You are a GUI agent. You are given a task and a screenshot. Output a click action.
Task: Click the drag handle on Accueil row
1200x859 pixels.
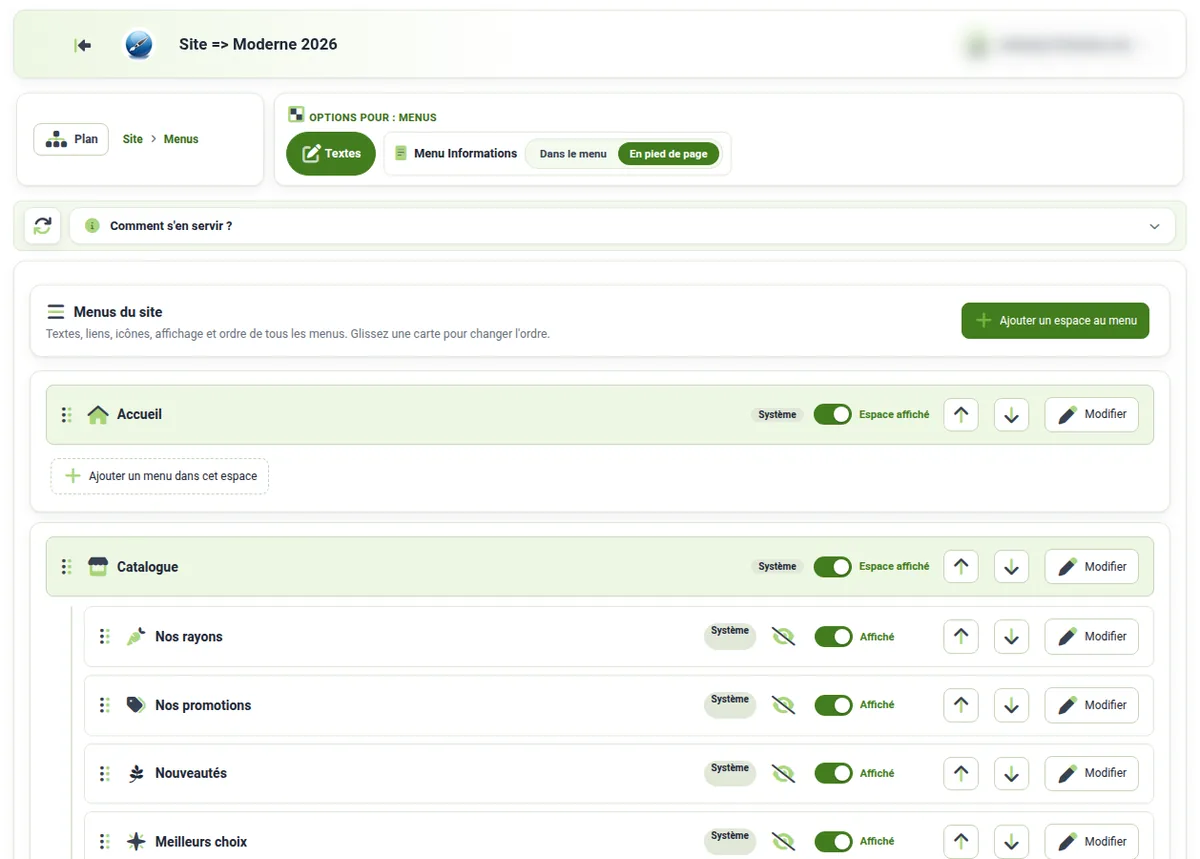(66, 415)
